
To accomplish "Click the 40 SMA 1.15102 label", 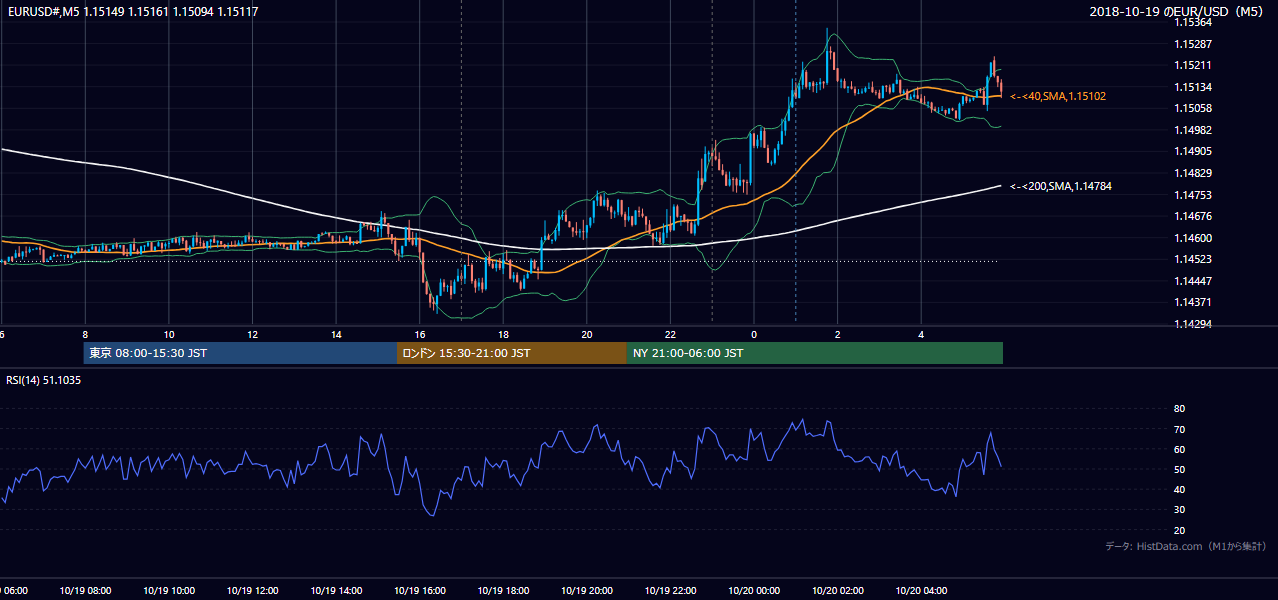I will [x=1057, y=96].
